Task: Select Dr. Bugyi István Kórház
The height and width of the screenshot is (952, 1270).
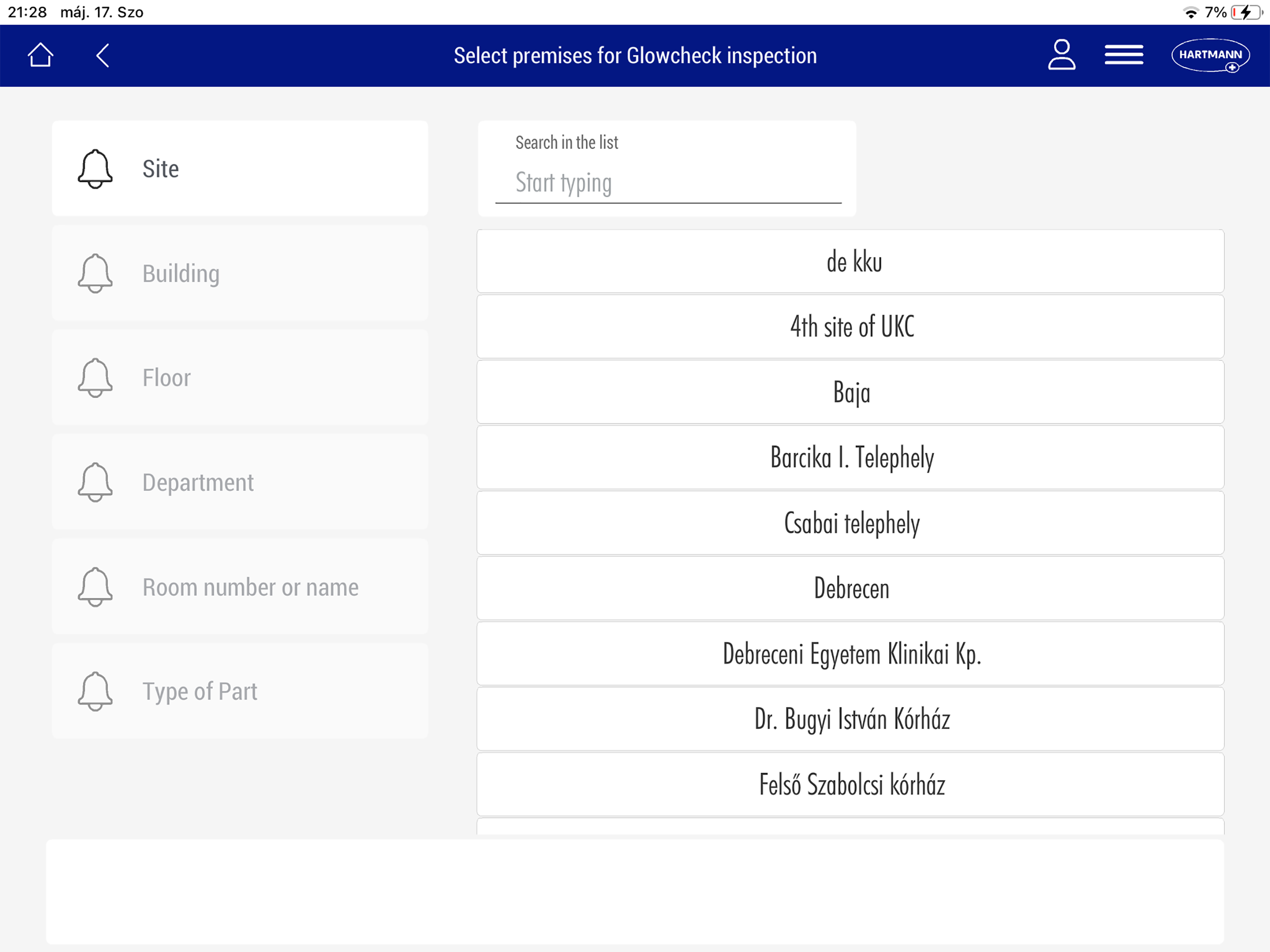Action: coord(850,720)
